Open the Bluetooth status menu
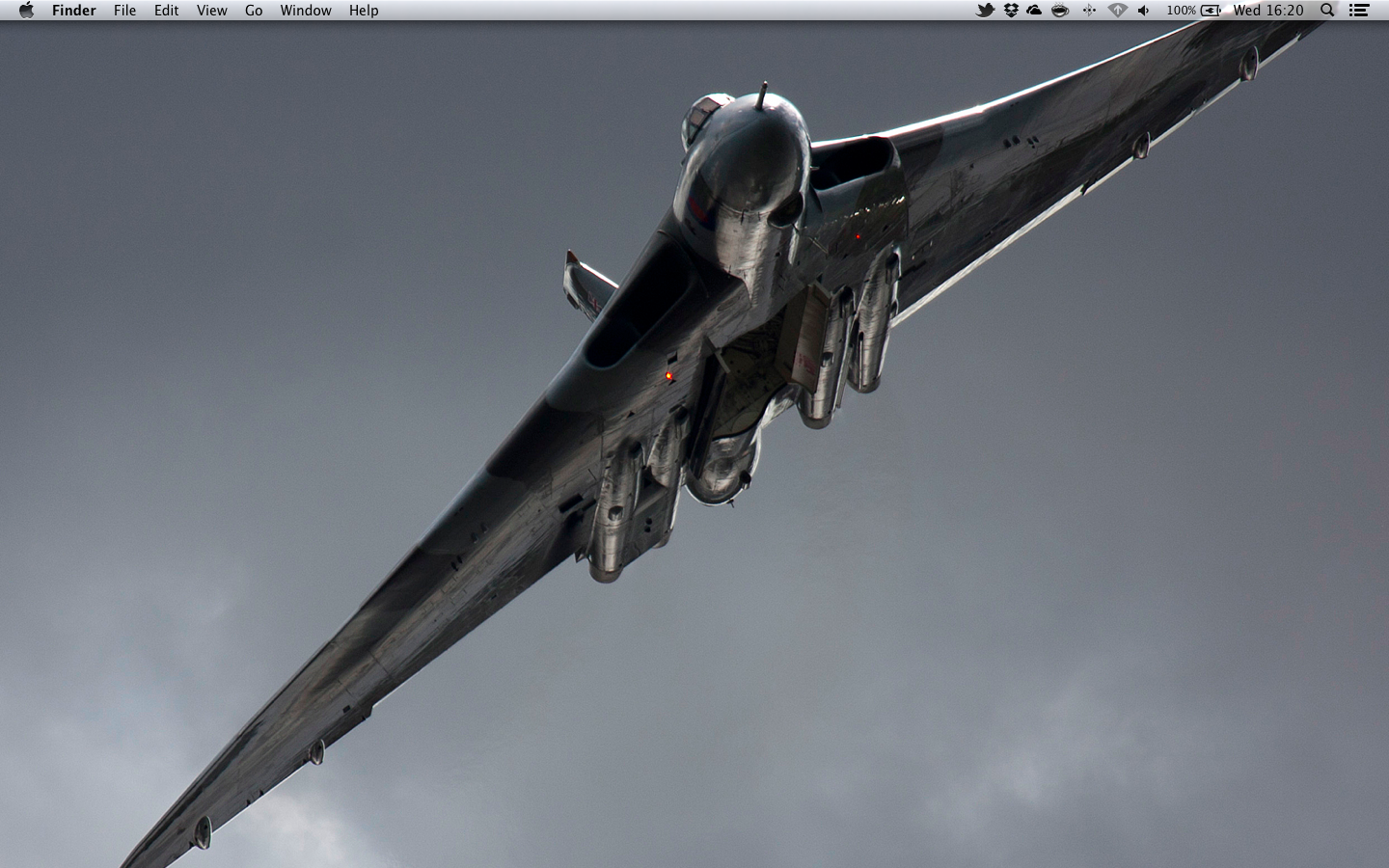This screenshot has height=868, width=1389. pyautogui.click(x=1089, y=11)
